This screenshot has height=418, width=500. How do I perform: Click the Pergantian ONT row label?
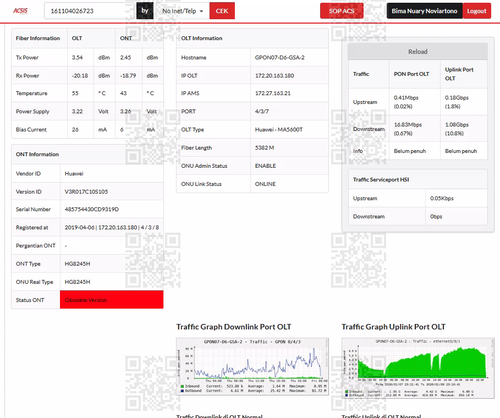pos(36,246)
